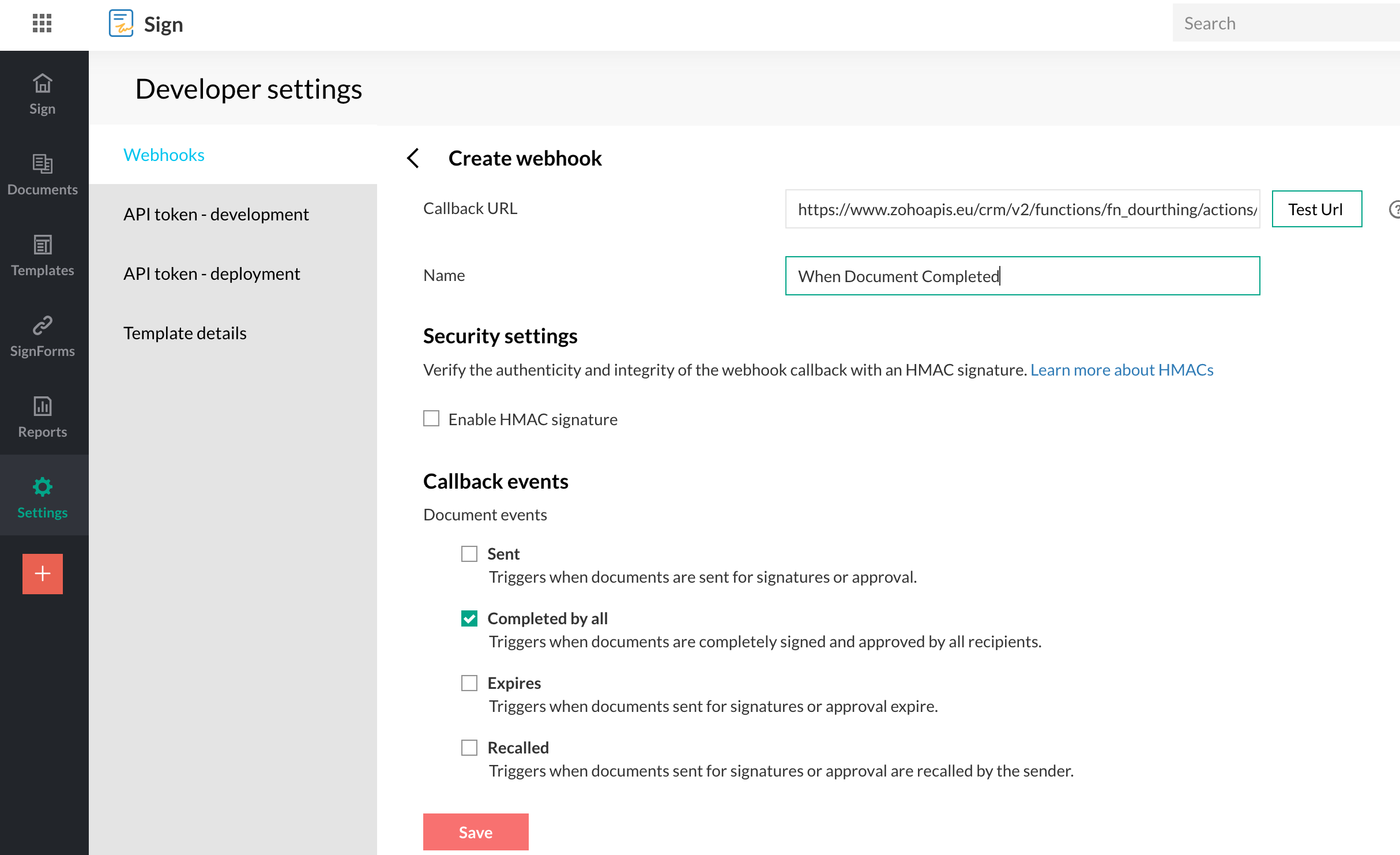This screenshot has width=1400, height=855.
Task: Uncheck the Completed by all event
Action: (x=469, y=618)
